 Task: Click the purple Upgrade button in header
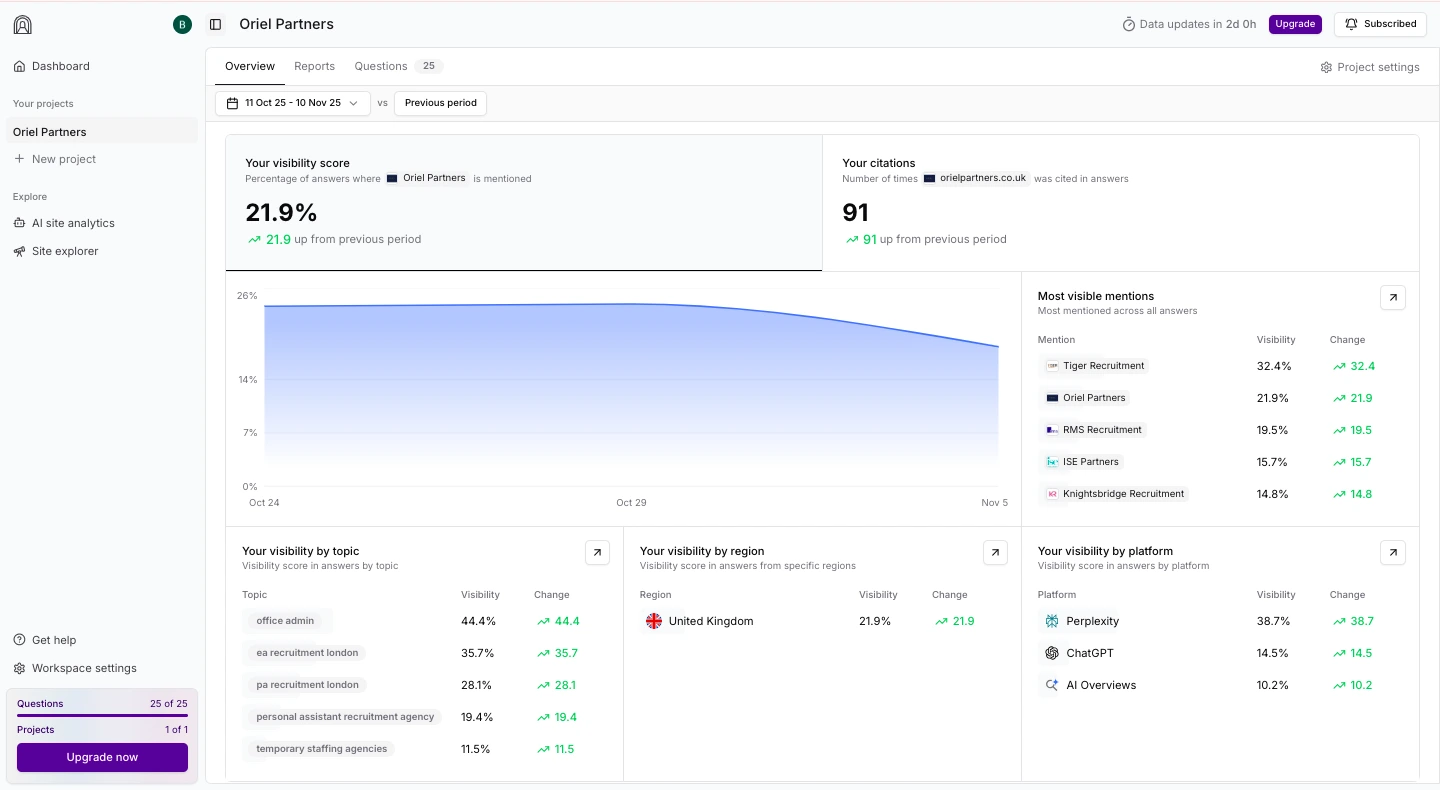click(1295, 24)
